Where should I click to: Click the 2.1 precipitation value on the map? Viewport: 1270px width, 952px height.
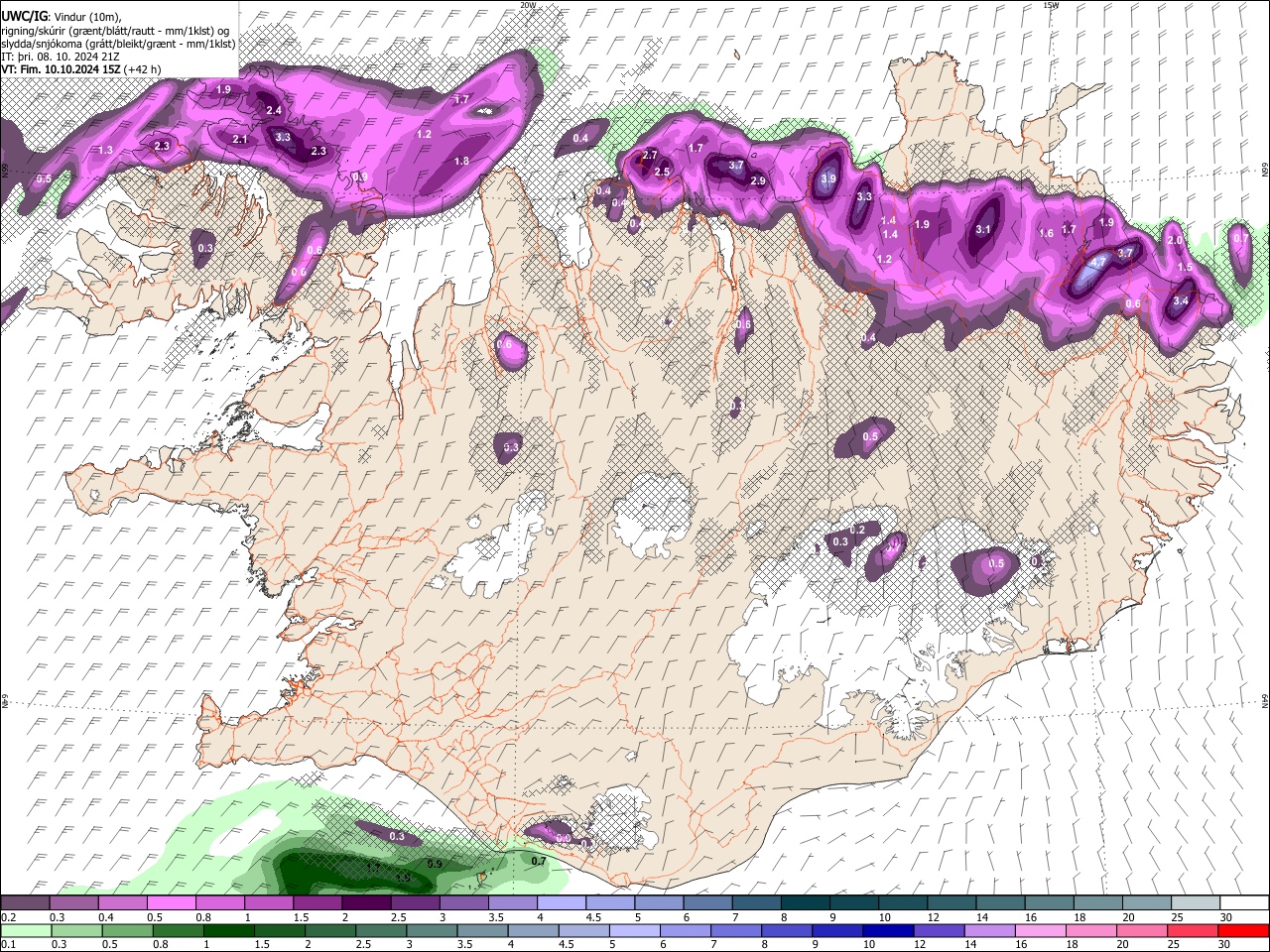(239, 139)
